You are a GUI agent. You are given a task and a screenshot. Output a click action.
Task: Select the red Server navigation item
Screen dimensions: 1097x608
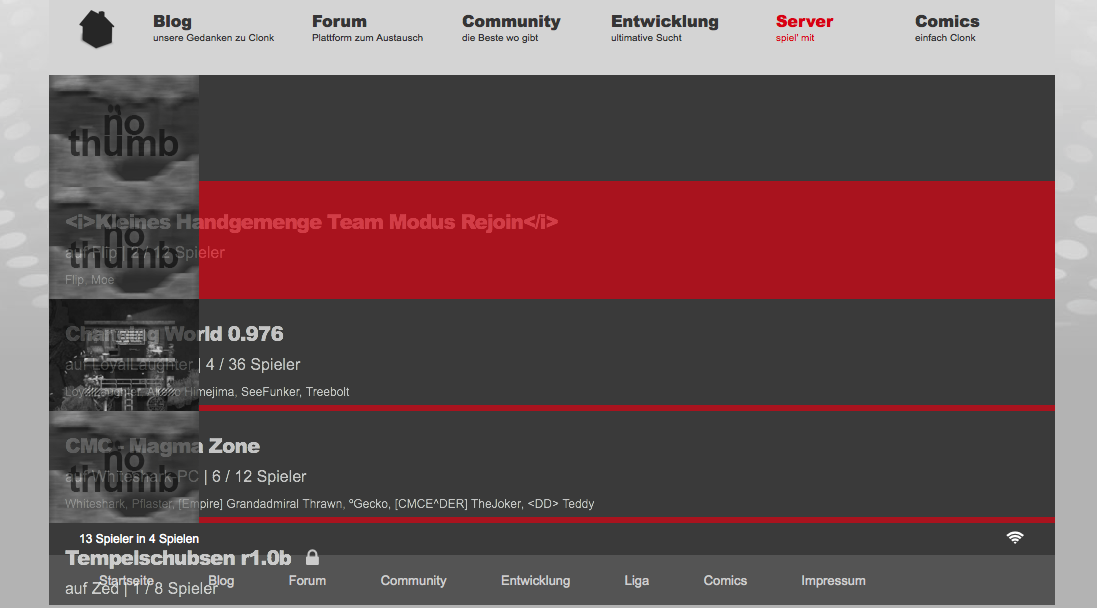(x=804, y=22)
